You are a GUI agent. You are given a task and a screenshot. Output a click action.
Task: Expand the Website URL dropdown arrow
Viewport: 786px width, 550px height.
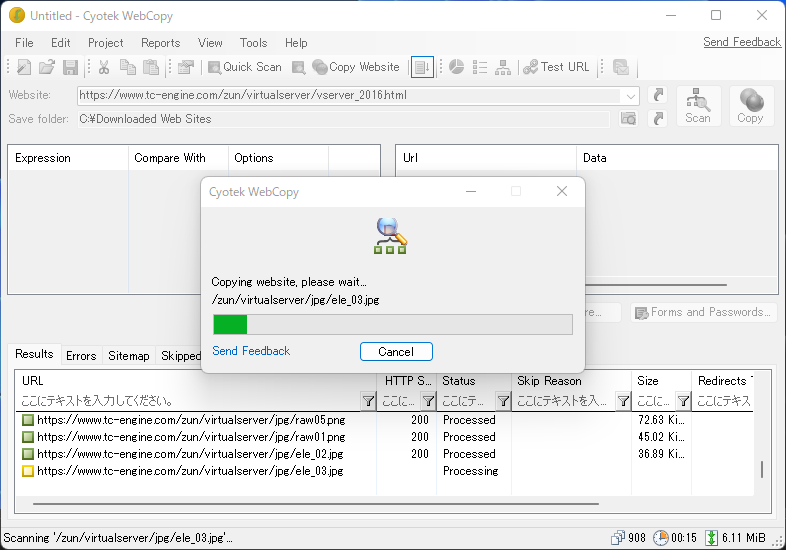tap(630, 96)
